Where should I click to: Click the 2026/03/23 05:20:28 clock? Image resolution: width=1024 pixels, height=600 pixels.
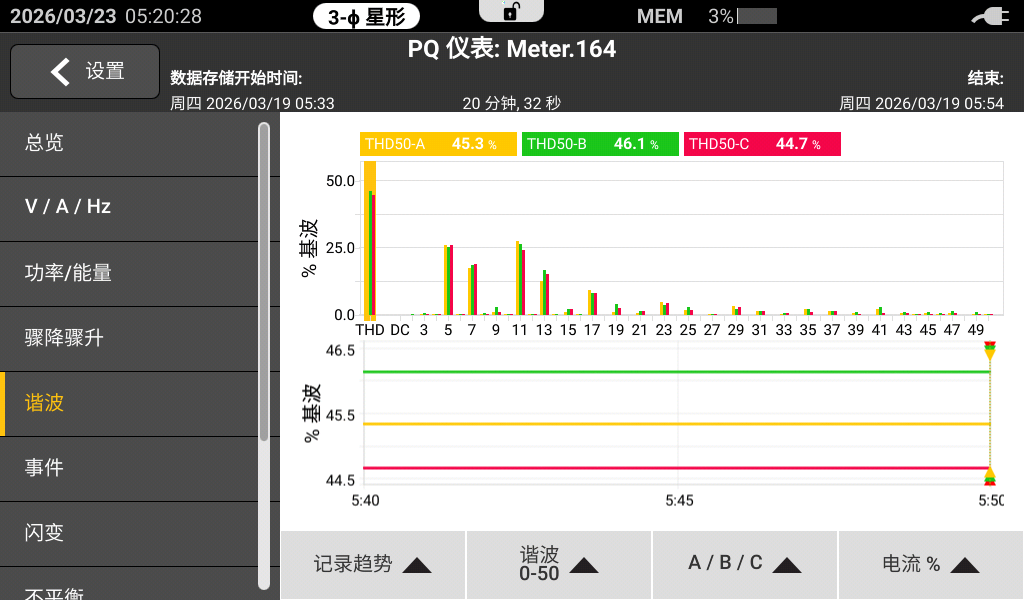tap(106, 16)
